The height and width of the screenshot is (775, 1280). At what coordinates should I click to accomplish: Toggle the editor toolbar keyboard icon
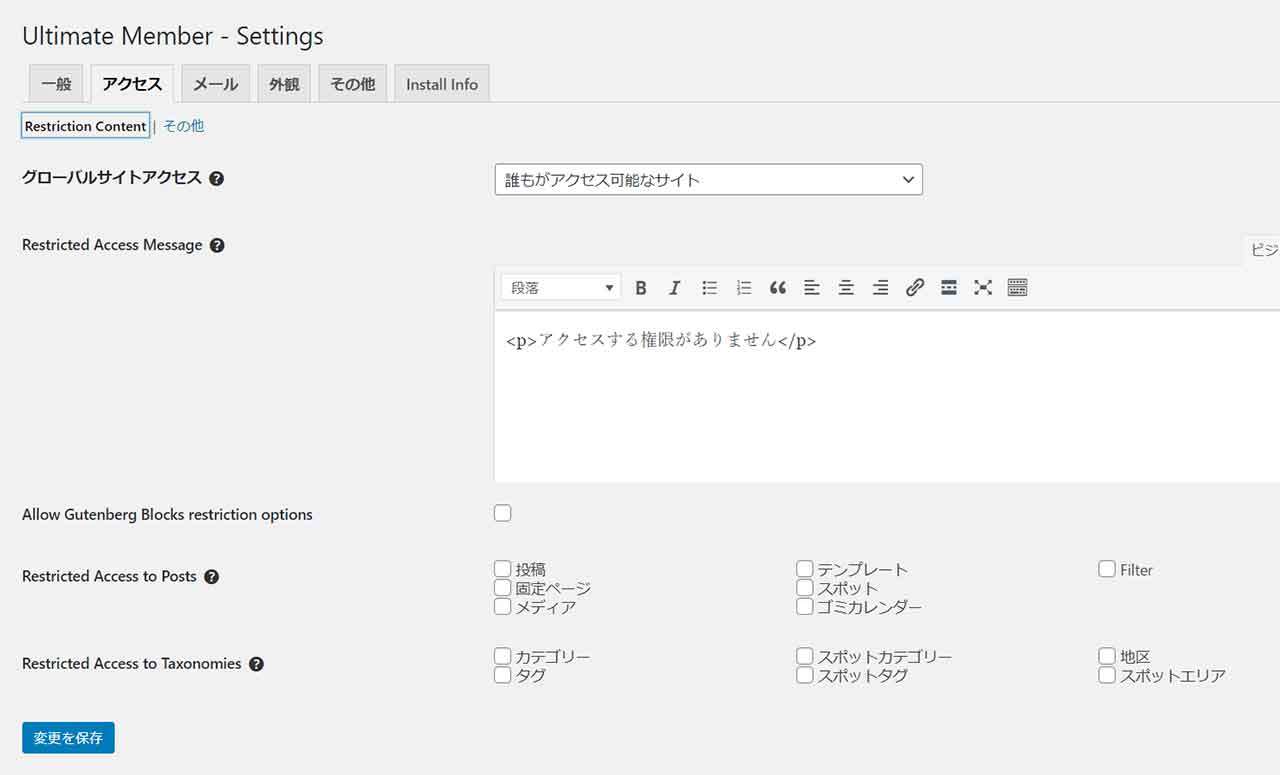(1018, 288)
